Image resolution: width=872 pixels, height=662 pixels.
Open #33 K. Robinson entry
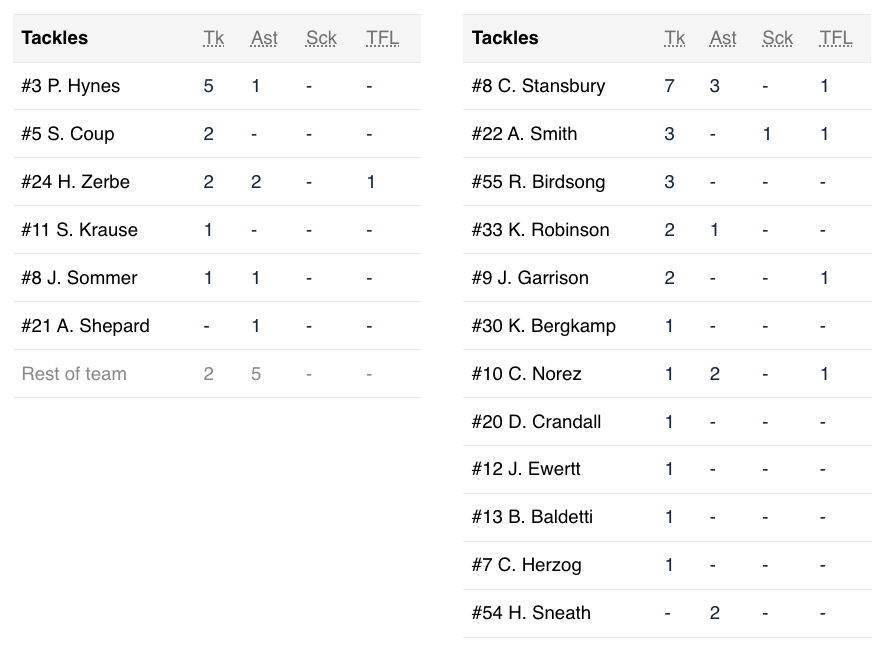[x=540, y=230]
